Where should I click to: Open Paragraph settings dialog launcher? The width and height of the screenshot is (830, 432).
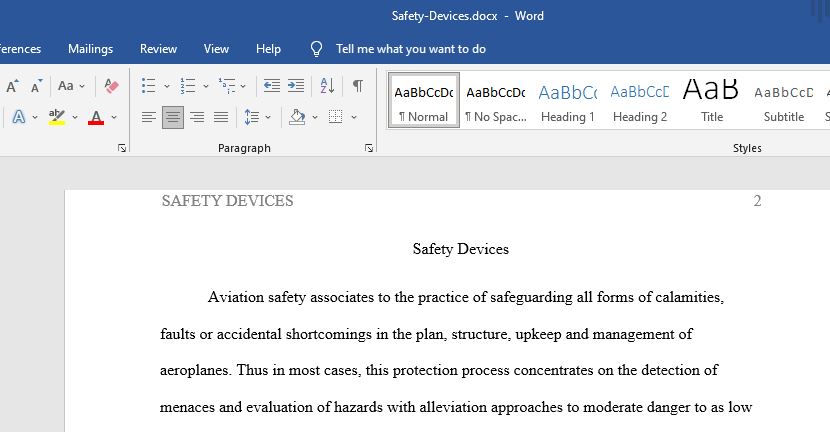coord(368,148)
